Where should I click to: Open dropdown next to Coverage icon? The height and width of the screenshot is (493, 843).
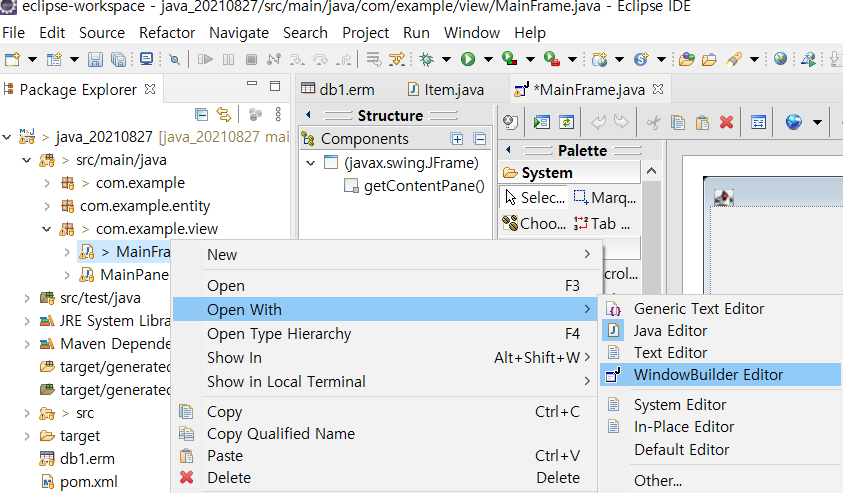(530, 59)
